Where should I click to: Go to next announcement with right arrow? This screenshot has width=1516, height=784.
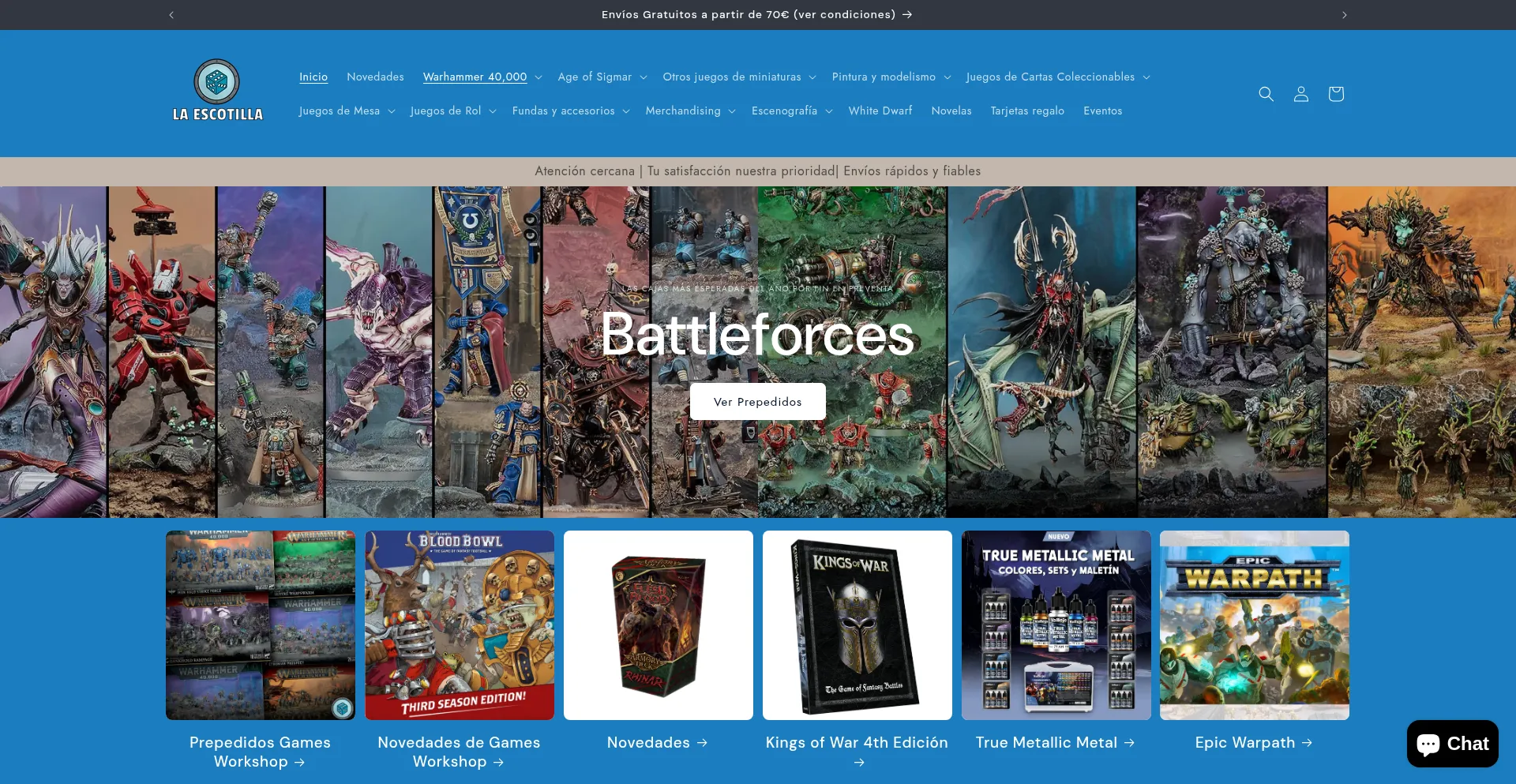point(1344,15)
